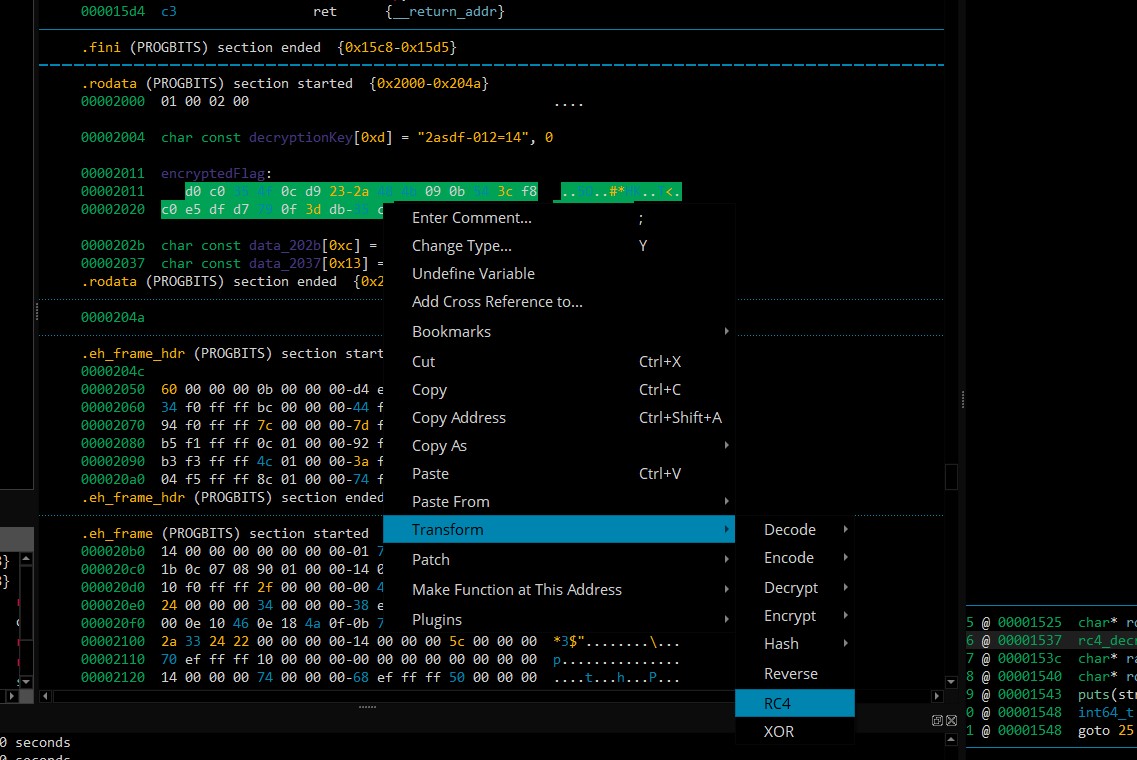The width and height of the screenshot is (1137, 760).
Task: Click the data_2037 variable name
Action: click(285, 263)
